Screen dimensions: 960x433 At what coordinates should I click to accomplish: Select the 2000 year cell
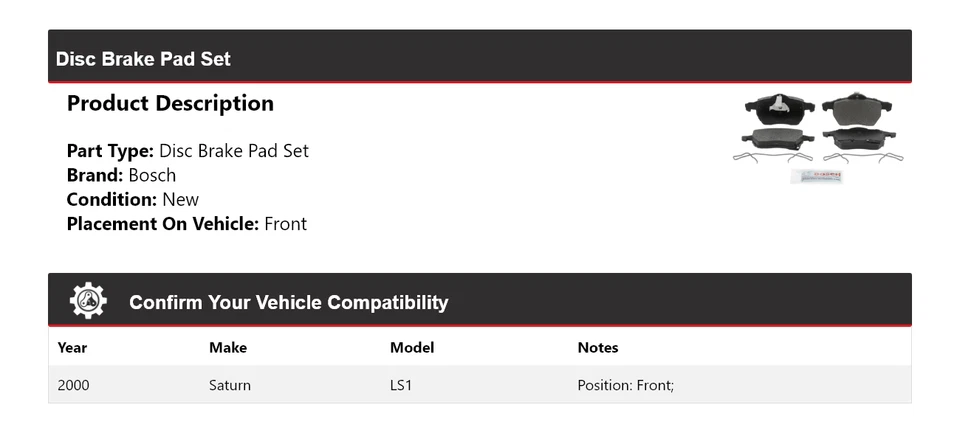74,385
